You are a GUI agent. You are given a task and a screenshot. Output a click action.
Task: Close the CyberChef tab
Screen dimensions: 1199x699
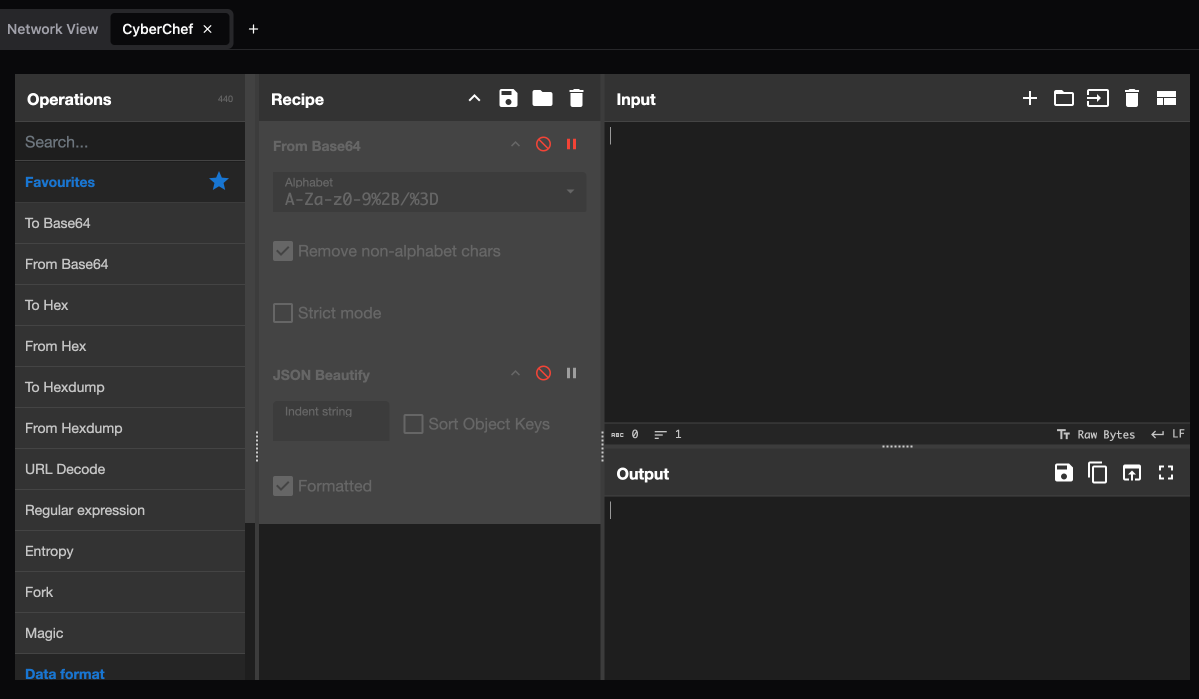pyautogui.click(x=207, y=29)
